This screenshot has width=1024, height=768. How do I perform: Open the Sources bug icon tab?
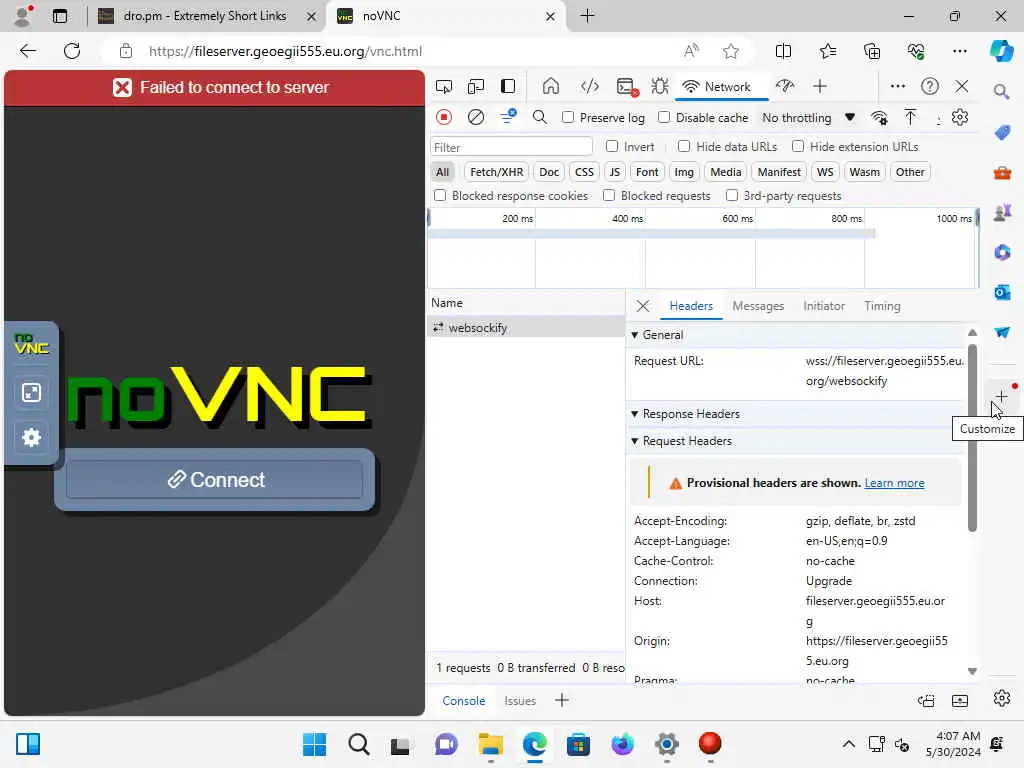coord(660,86)
